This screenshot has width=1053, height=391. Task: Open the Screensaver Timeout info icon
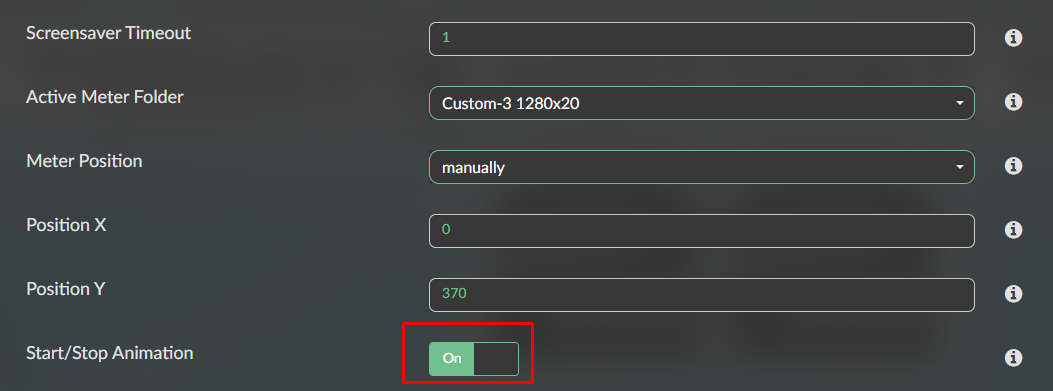[x=1013, y=38]
